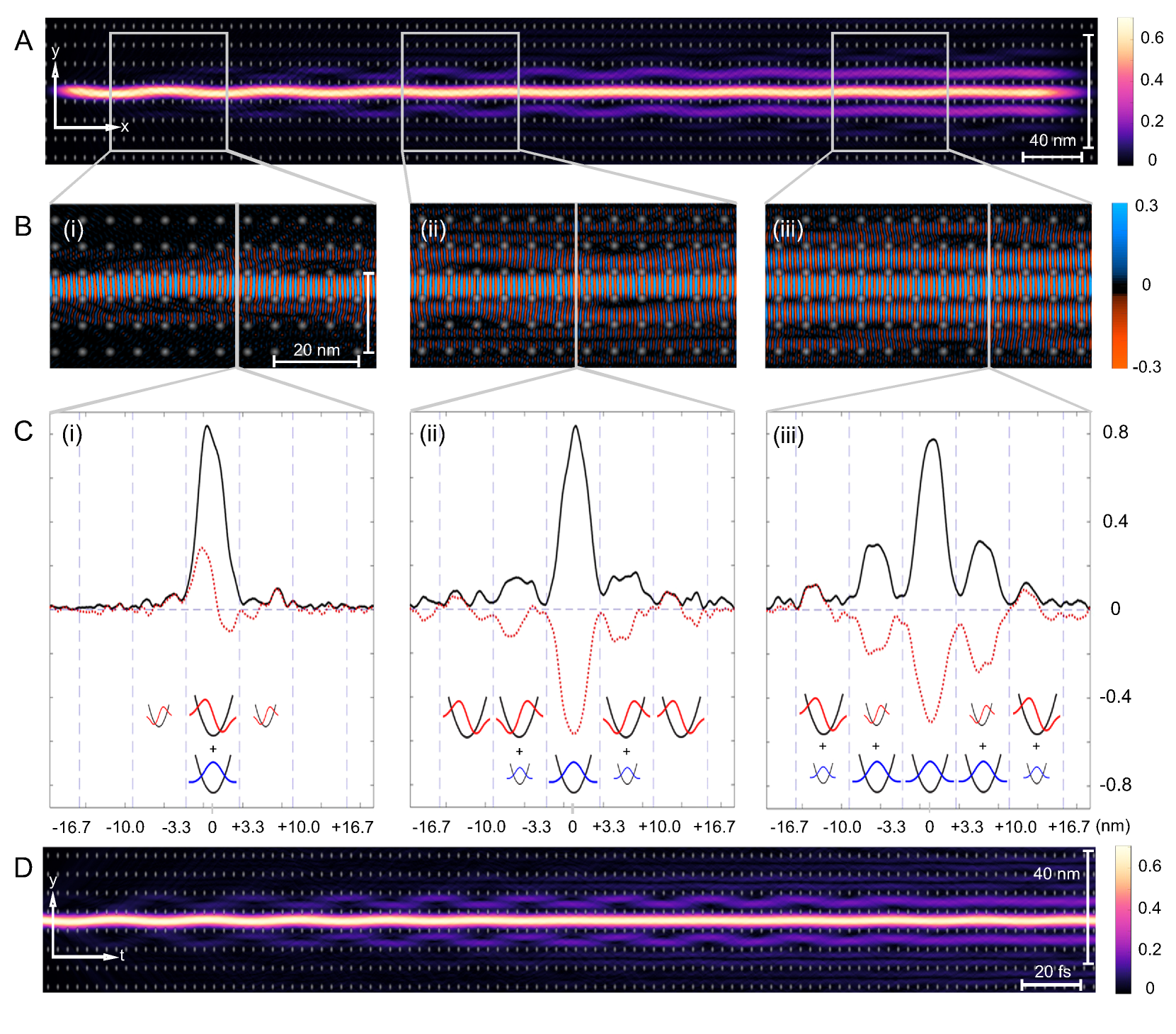Click "0.6" on the panel D colorbar

coord(1149,866)
